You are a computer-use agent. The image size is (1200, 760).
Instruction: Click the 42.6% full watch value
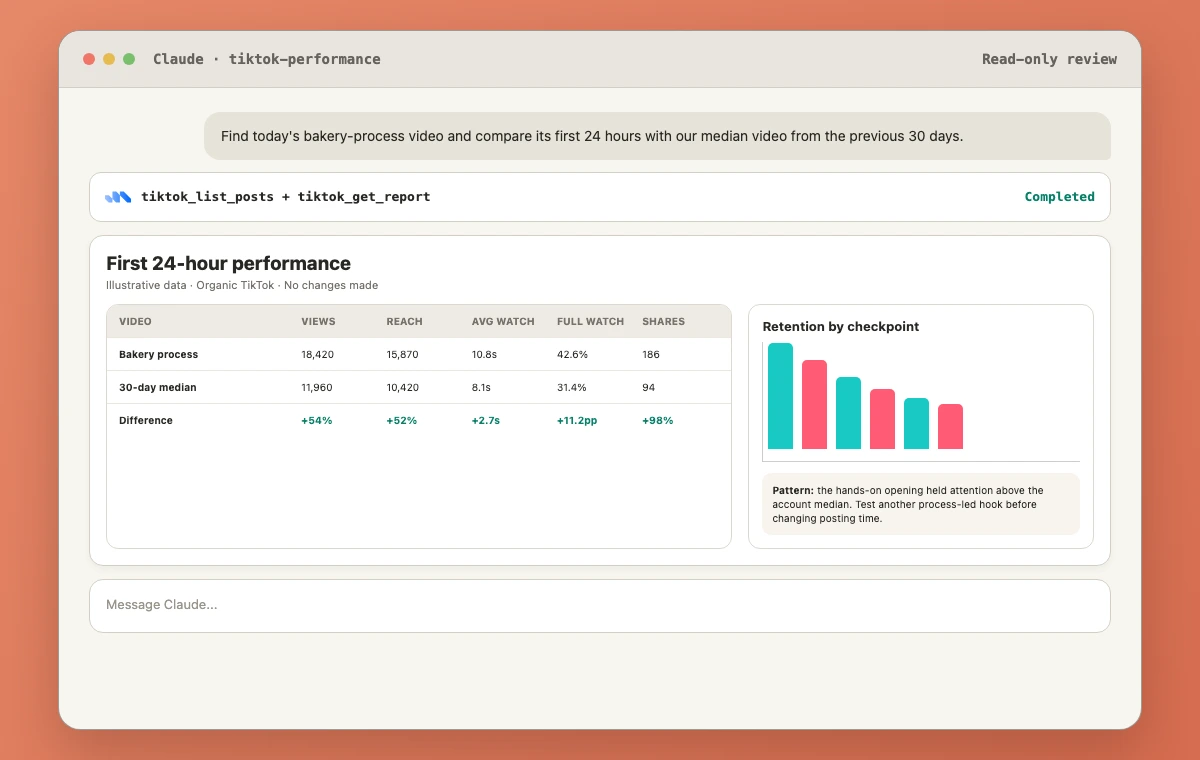click(572, 354)
